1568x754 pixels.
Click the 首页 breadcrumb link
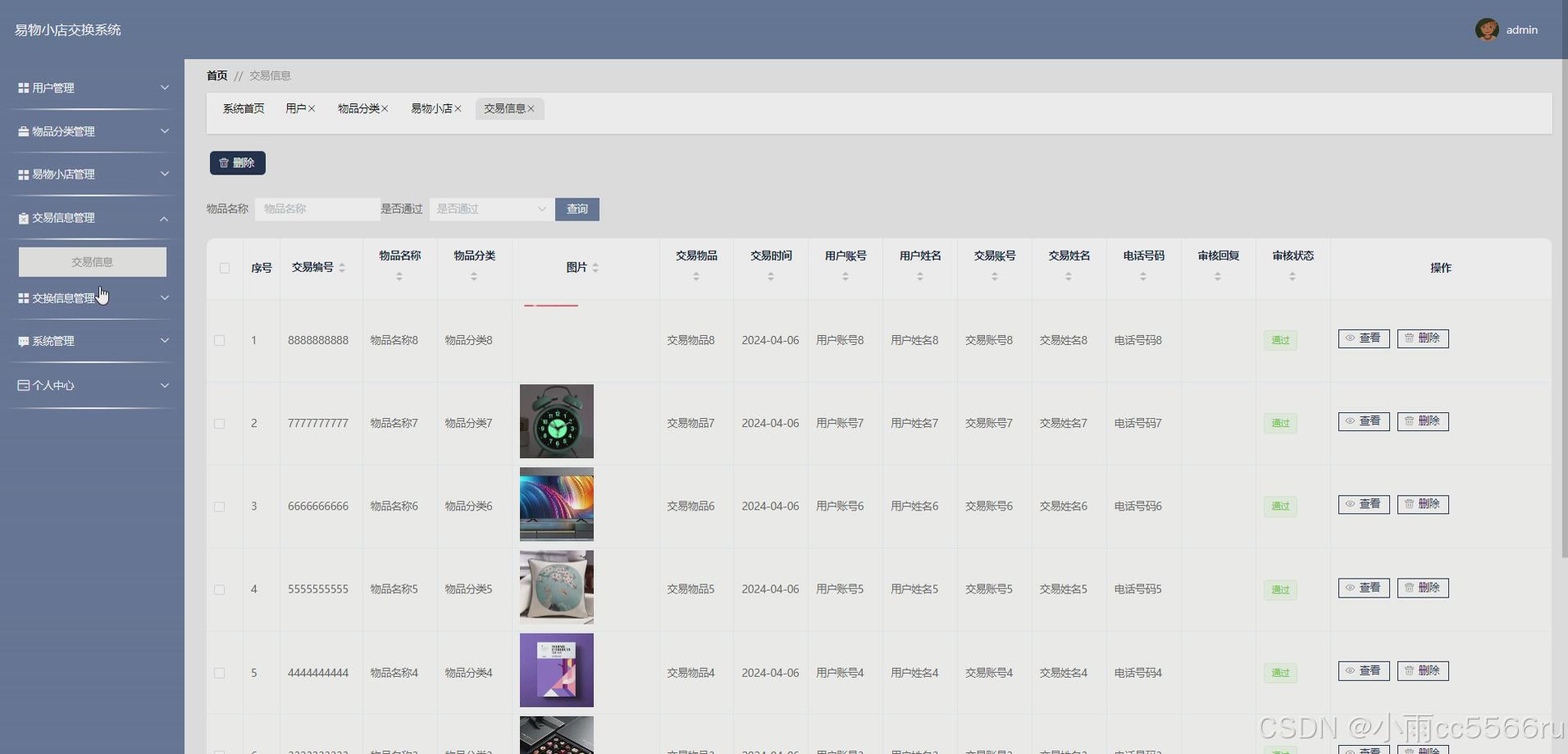(217, 75)
